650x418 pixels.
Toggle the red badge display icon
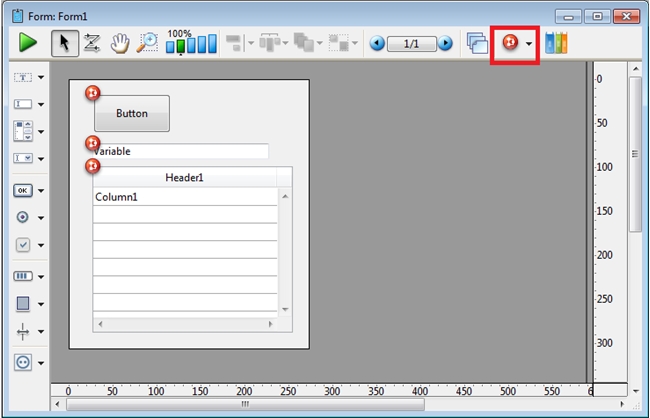(509, 43)
